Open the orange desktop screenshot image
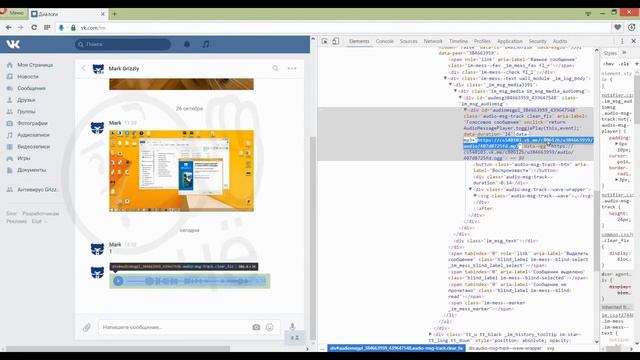 tap(181, 171)
